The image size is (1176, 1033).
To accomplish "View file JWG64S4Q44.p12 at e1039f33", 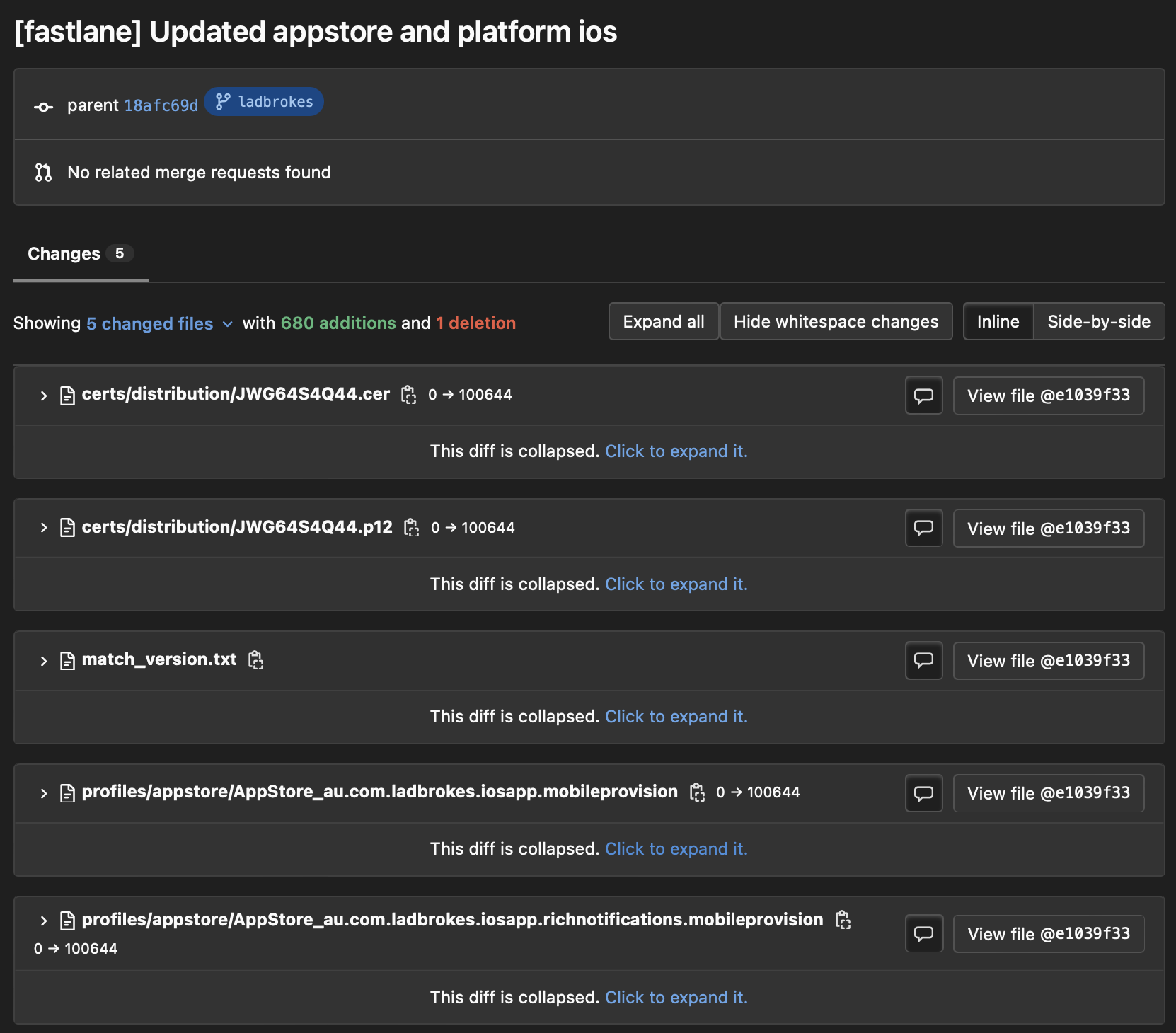I will point(1049,529).
